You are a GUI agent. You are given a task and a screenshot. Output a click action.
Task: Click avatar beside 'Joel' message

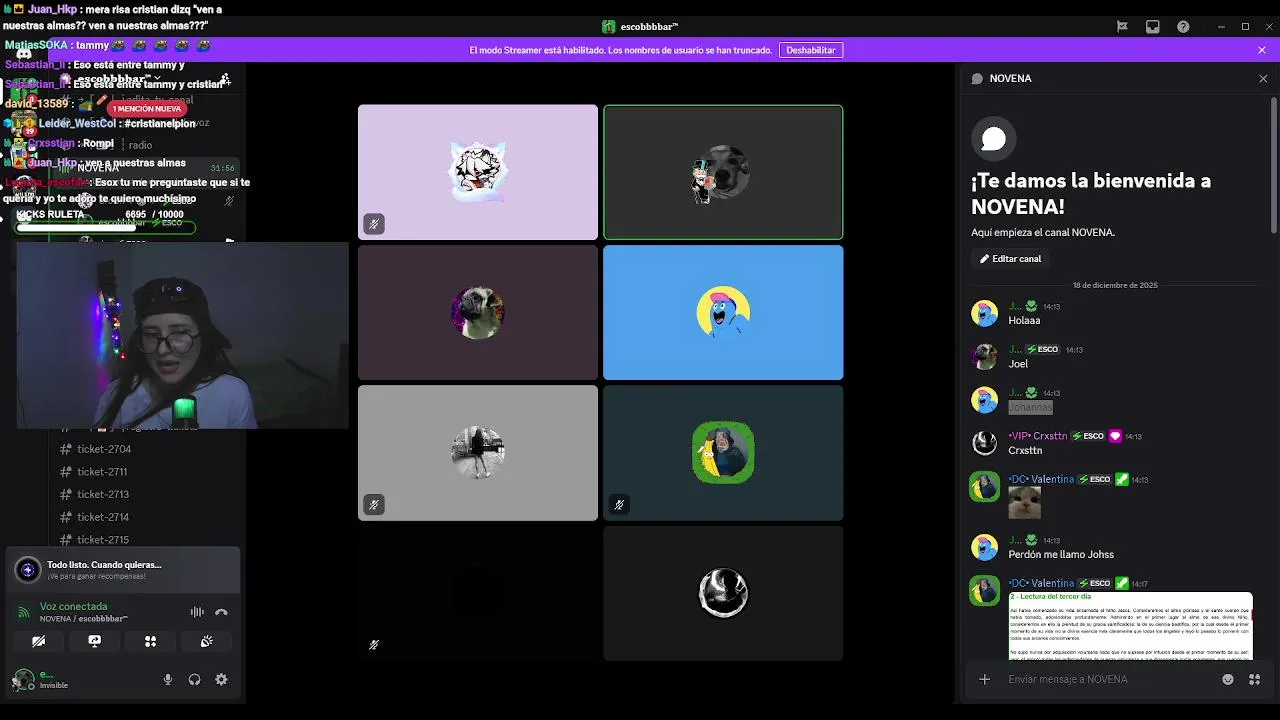coord(985,357)
